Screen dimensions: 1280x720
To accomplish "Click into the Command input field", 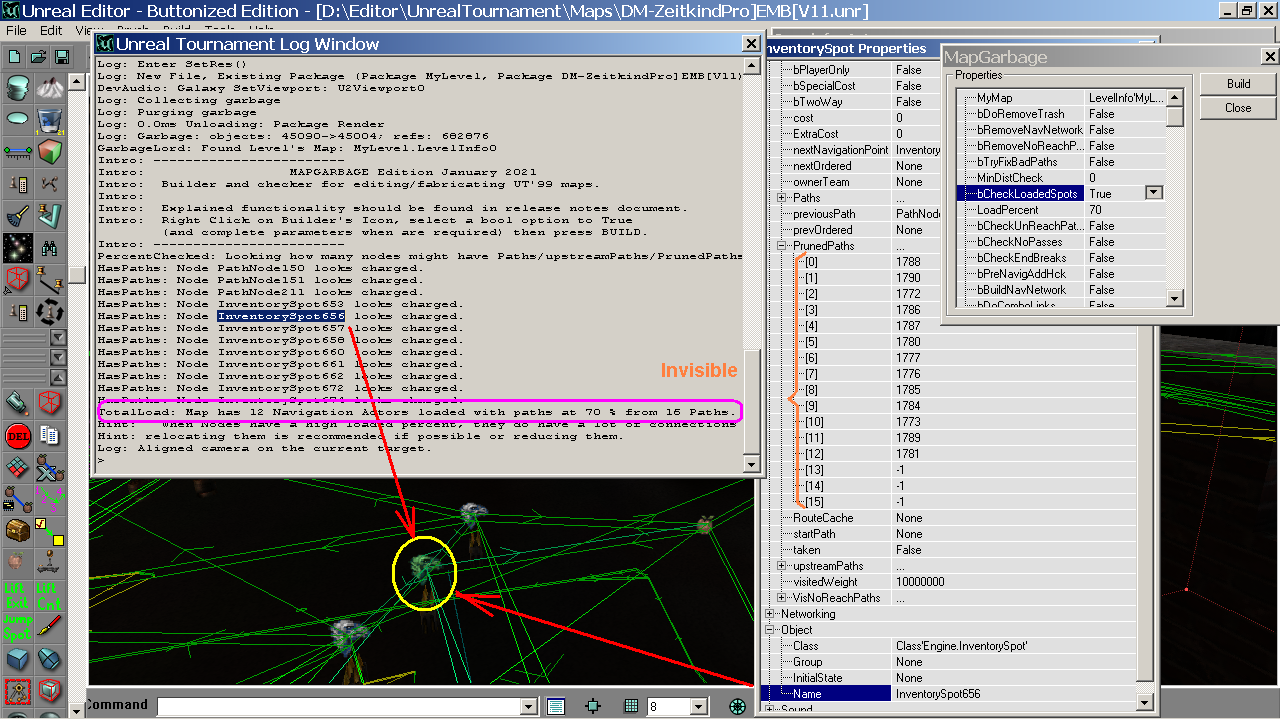I will coord(338,707).
